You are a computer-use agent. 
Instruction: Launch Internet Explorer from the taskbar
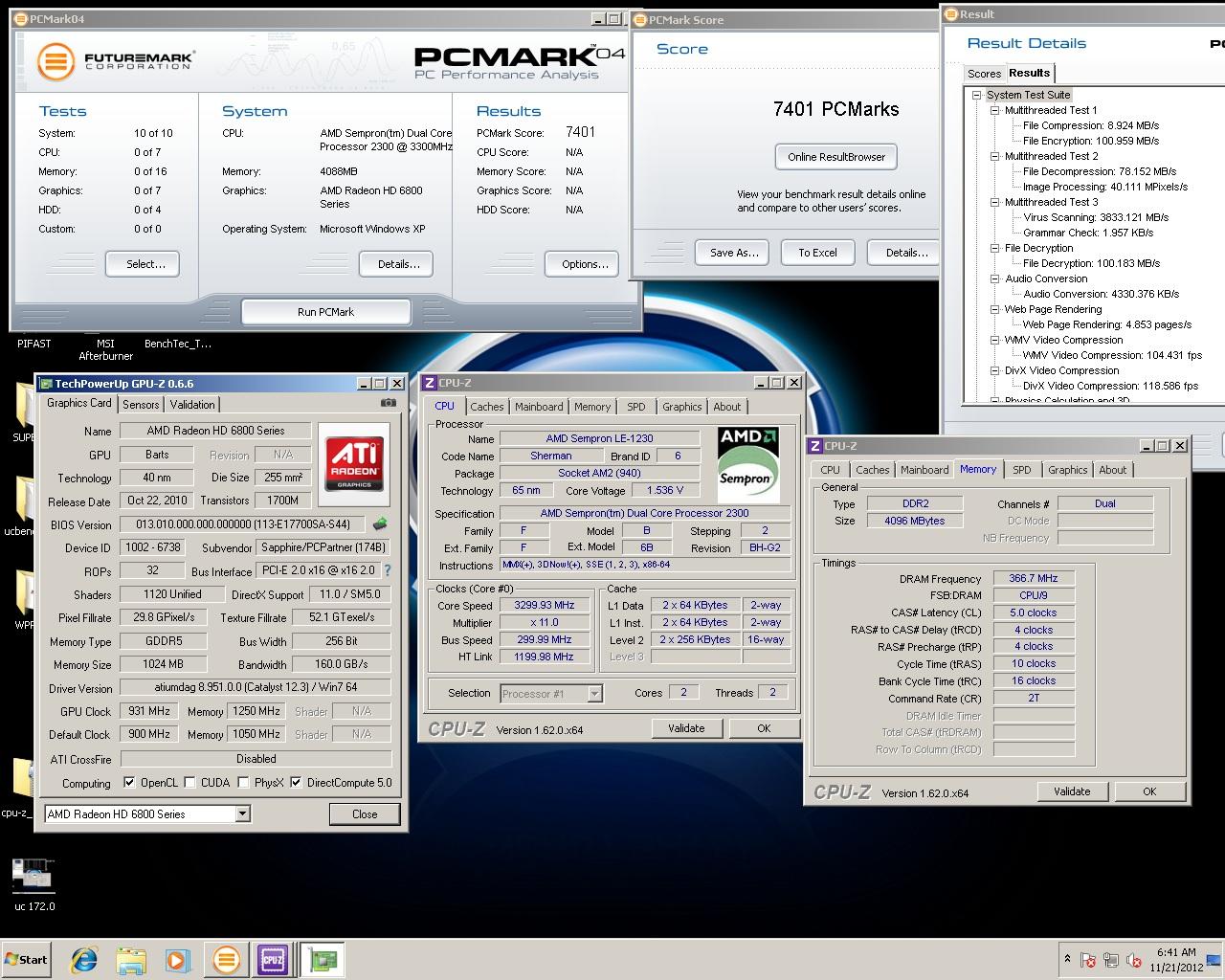pyautogui.click(x=85, y=960)
